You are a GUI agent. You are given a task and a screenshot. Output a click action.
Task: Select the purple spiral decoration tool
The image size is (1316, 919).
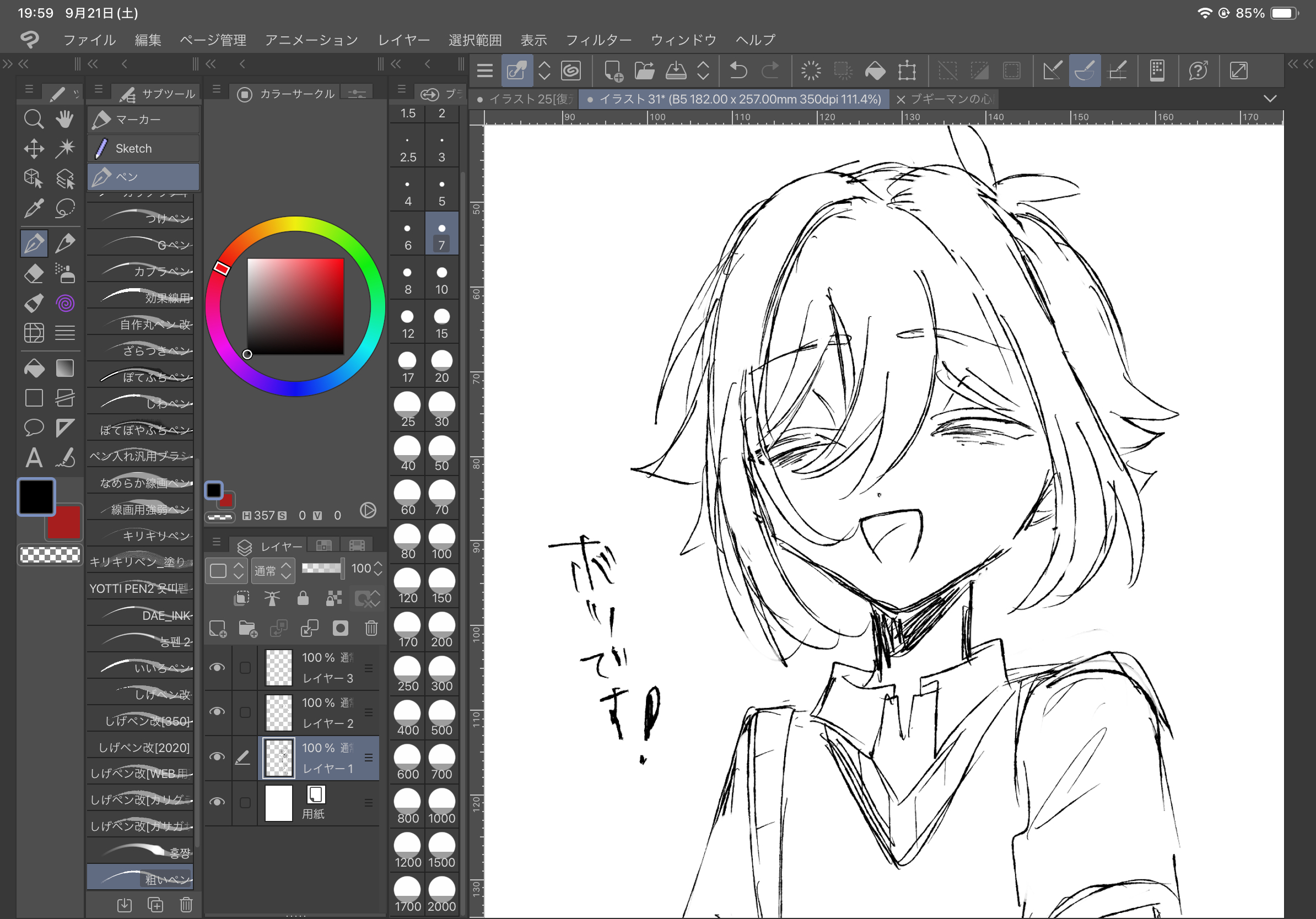point(65,303)
